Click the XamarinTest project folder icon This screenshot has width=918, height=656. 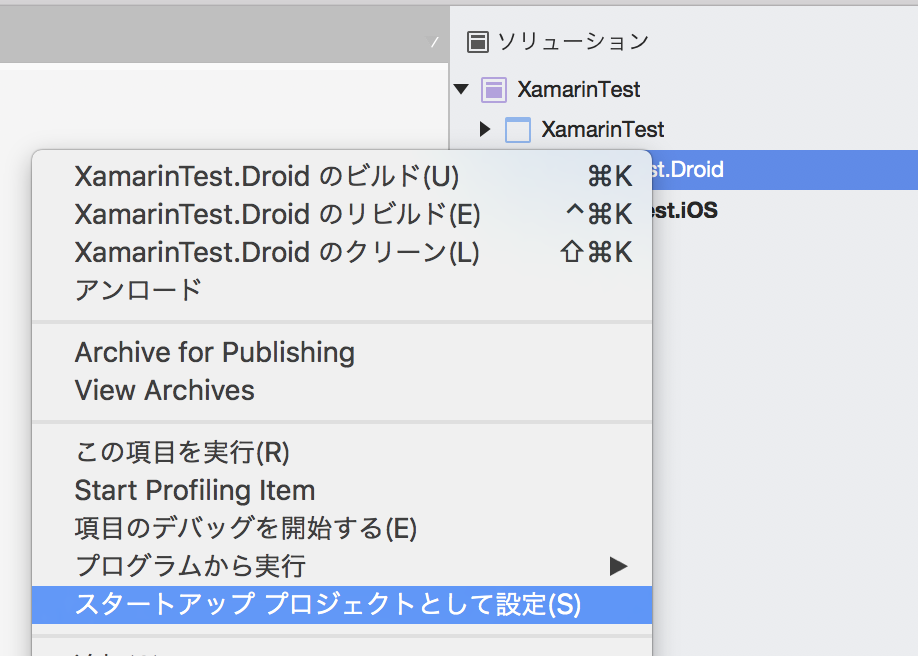518,129
